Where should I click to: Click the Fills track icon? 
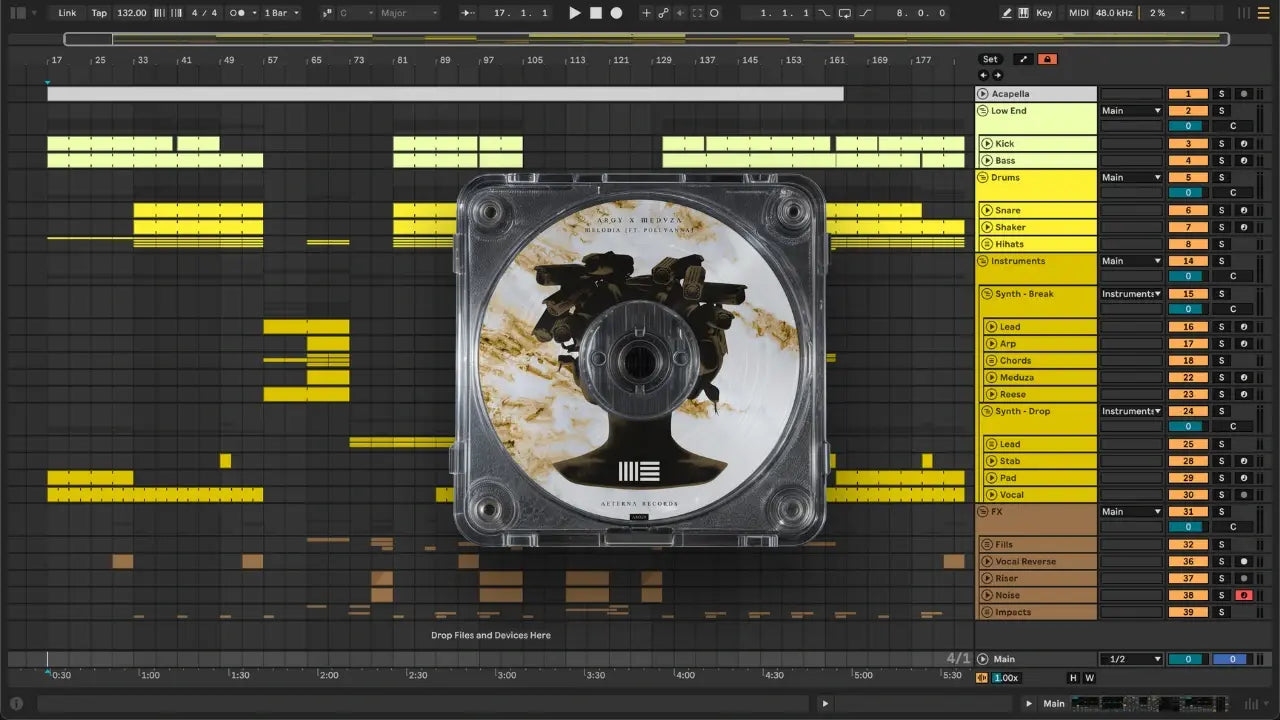tap(986, 545)
